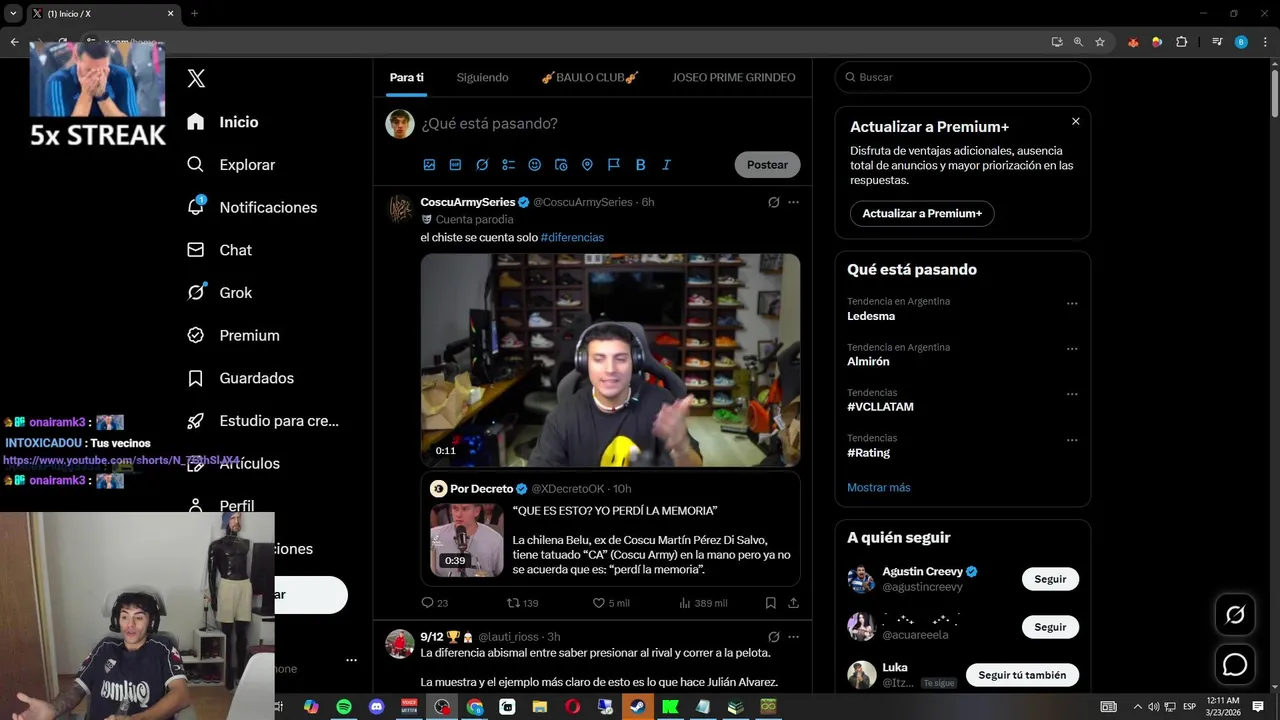Open the Chat section
This screenshot has height=720, width=1280.
(x=220, y=250)
